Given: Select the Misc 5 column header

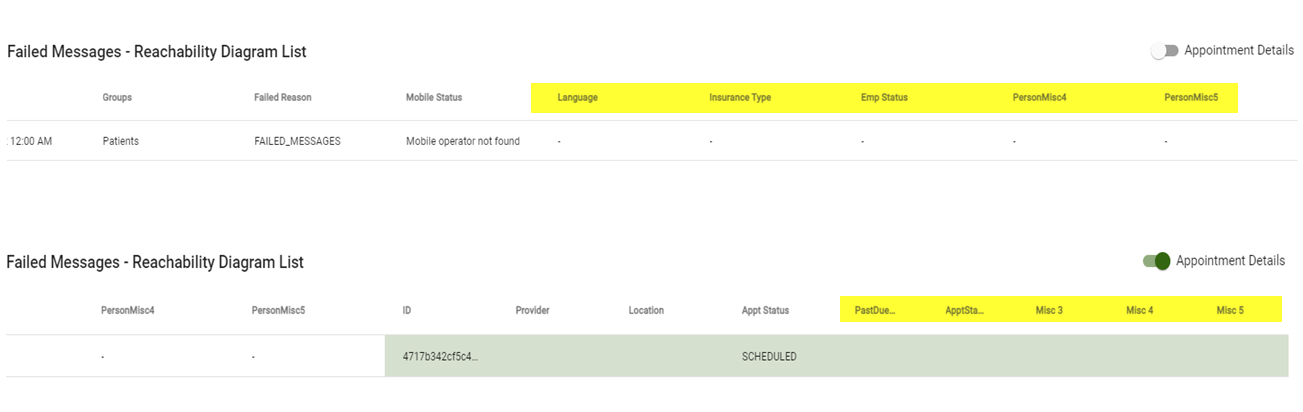Looking at the screenshot, I should (1230, 310).
